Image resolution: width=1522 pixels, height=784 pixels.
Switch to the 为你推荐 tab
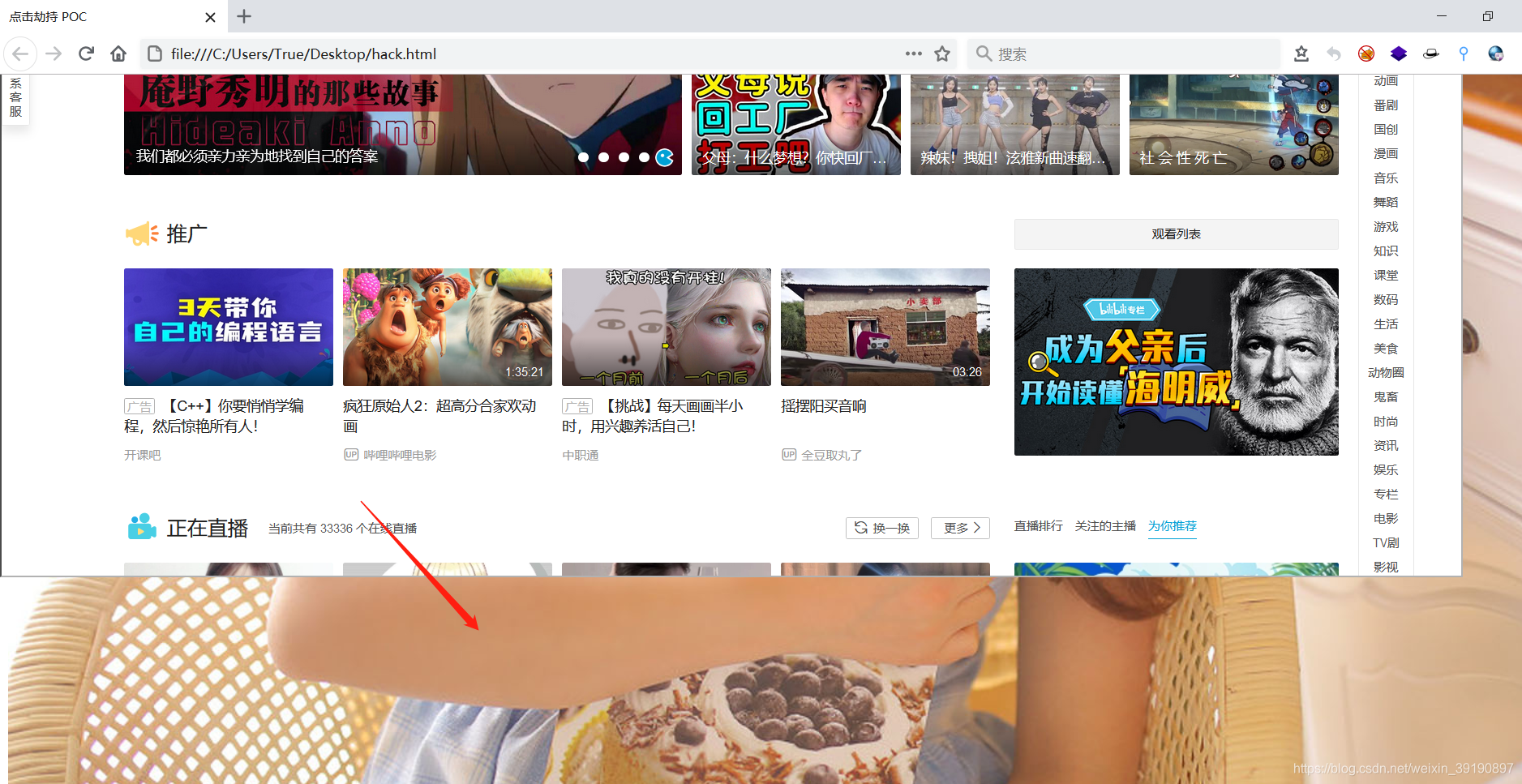click(x=1173, y=526)
